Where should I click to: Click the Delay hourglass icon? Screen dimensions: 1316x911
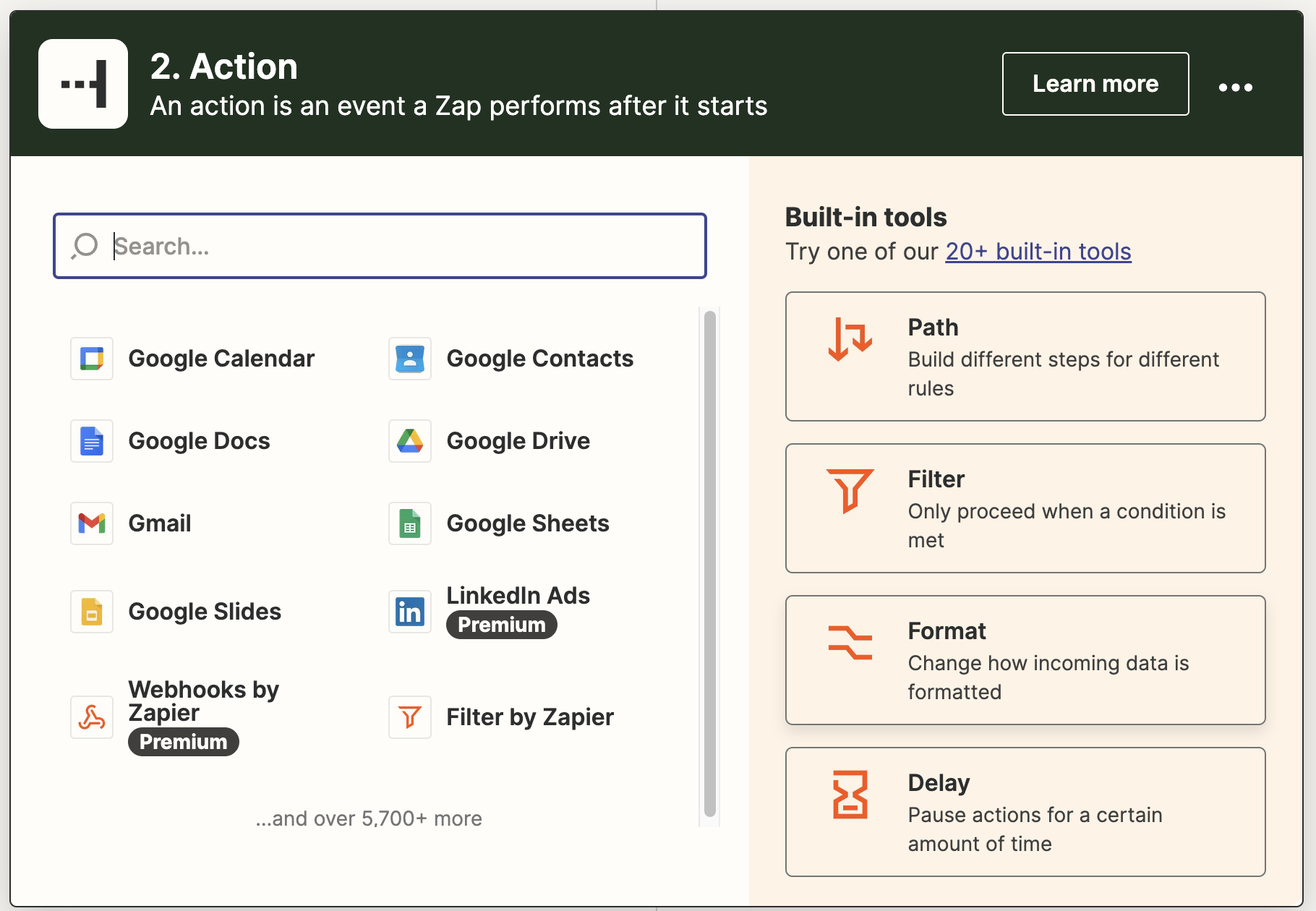[850, 795]
